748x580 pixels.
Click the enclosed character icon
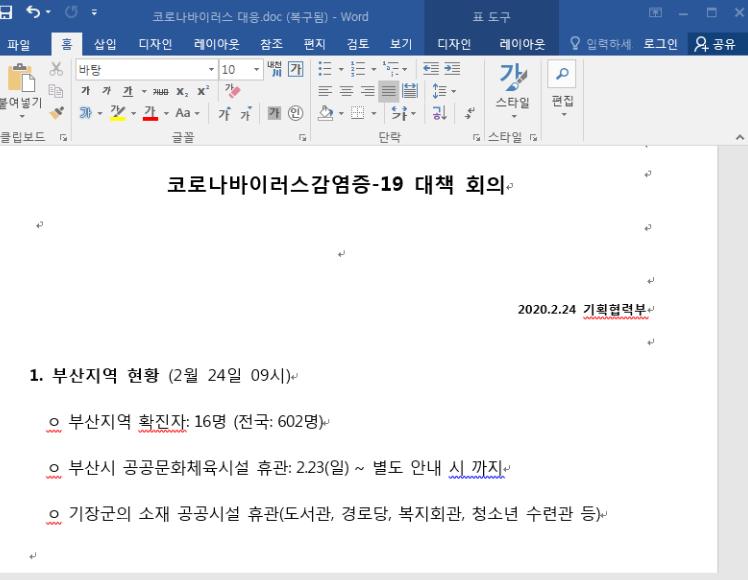[296, 113]
